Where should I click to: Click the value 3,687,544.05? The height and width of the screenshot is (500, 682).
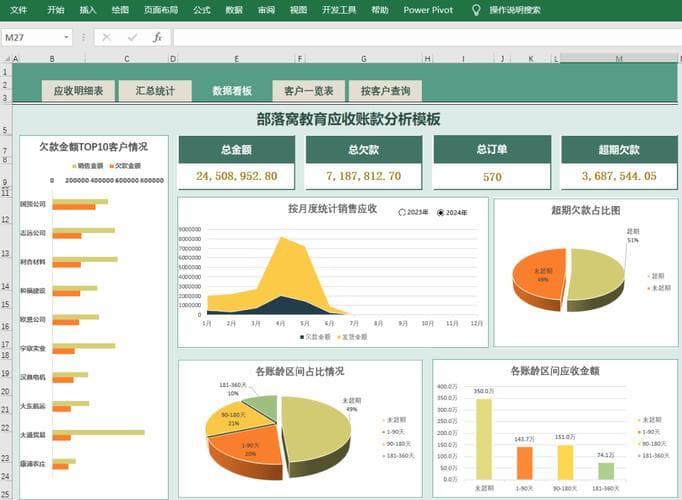[619, 176]
